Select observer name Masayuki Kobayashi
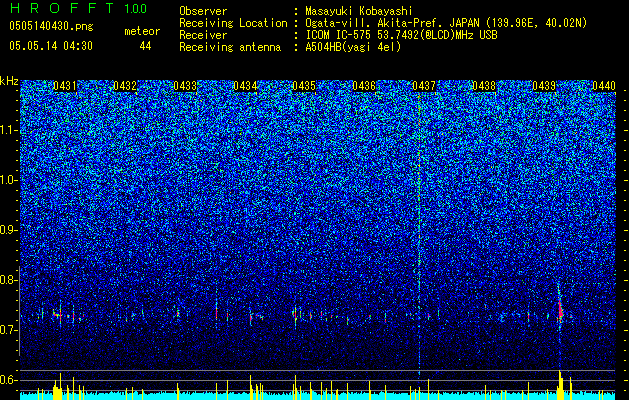Image resolution: width=629 pixels, height=400 pixels. 359,11
